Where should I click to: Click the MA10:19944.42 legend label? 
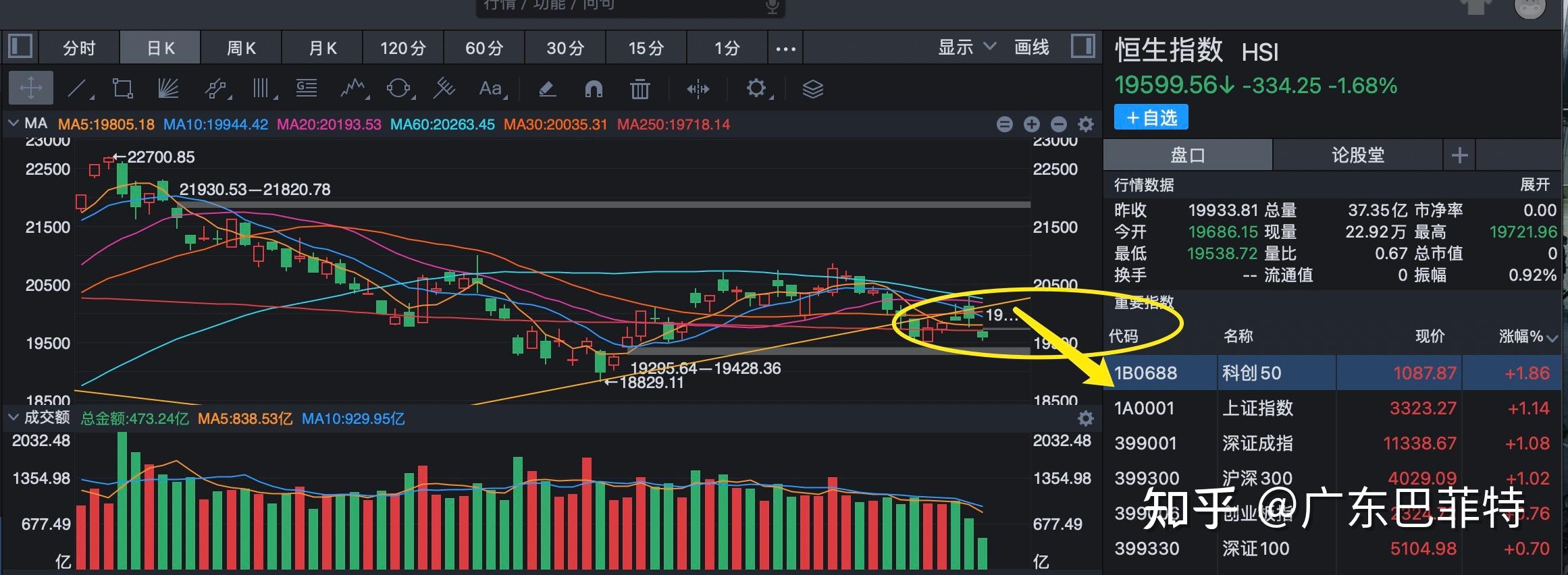point(215,125)
